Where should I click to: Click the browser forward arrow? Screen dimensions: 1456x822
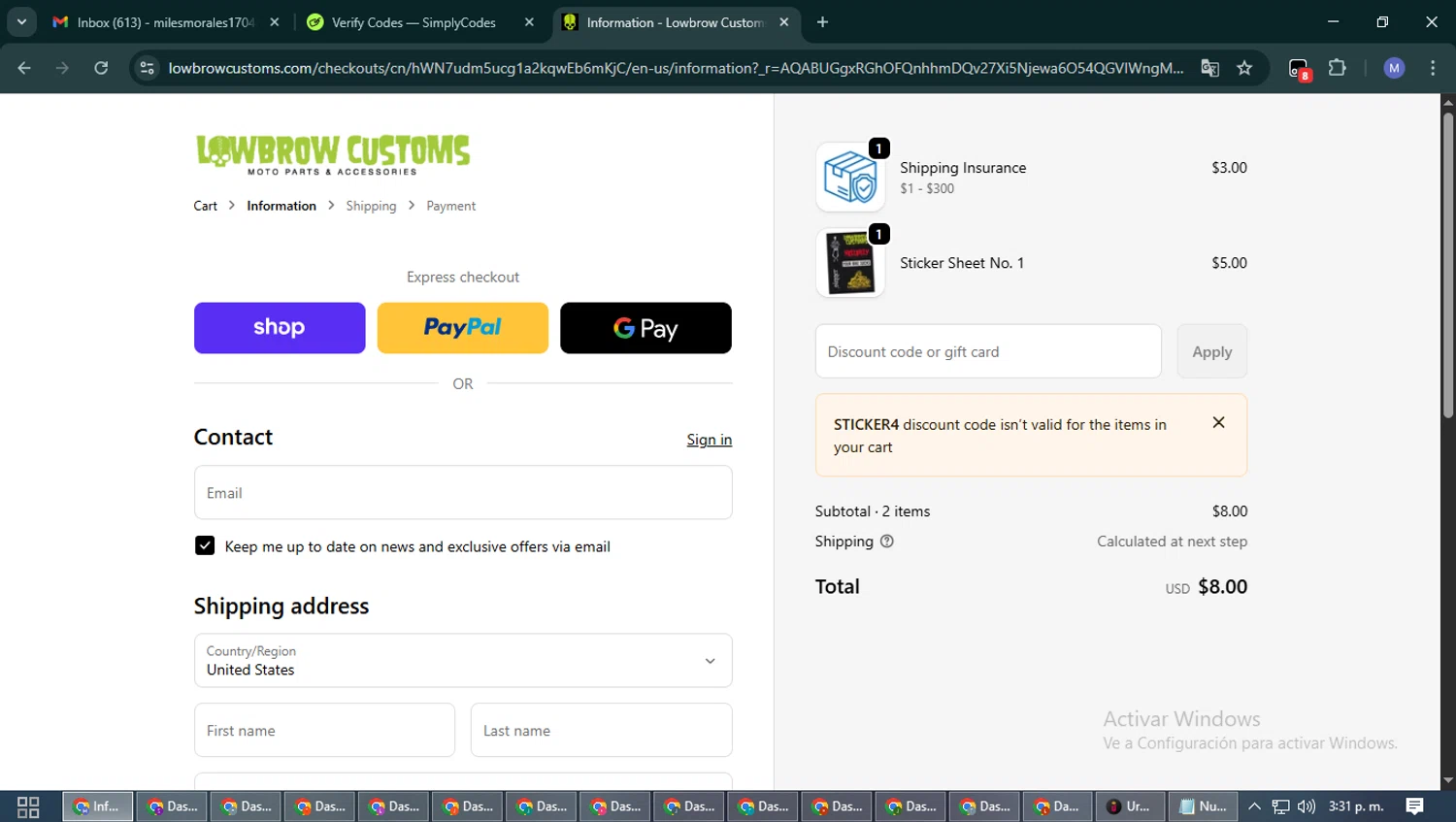coord(62,68)
